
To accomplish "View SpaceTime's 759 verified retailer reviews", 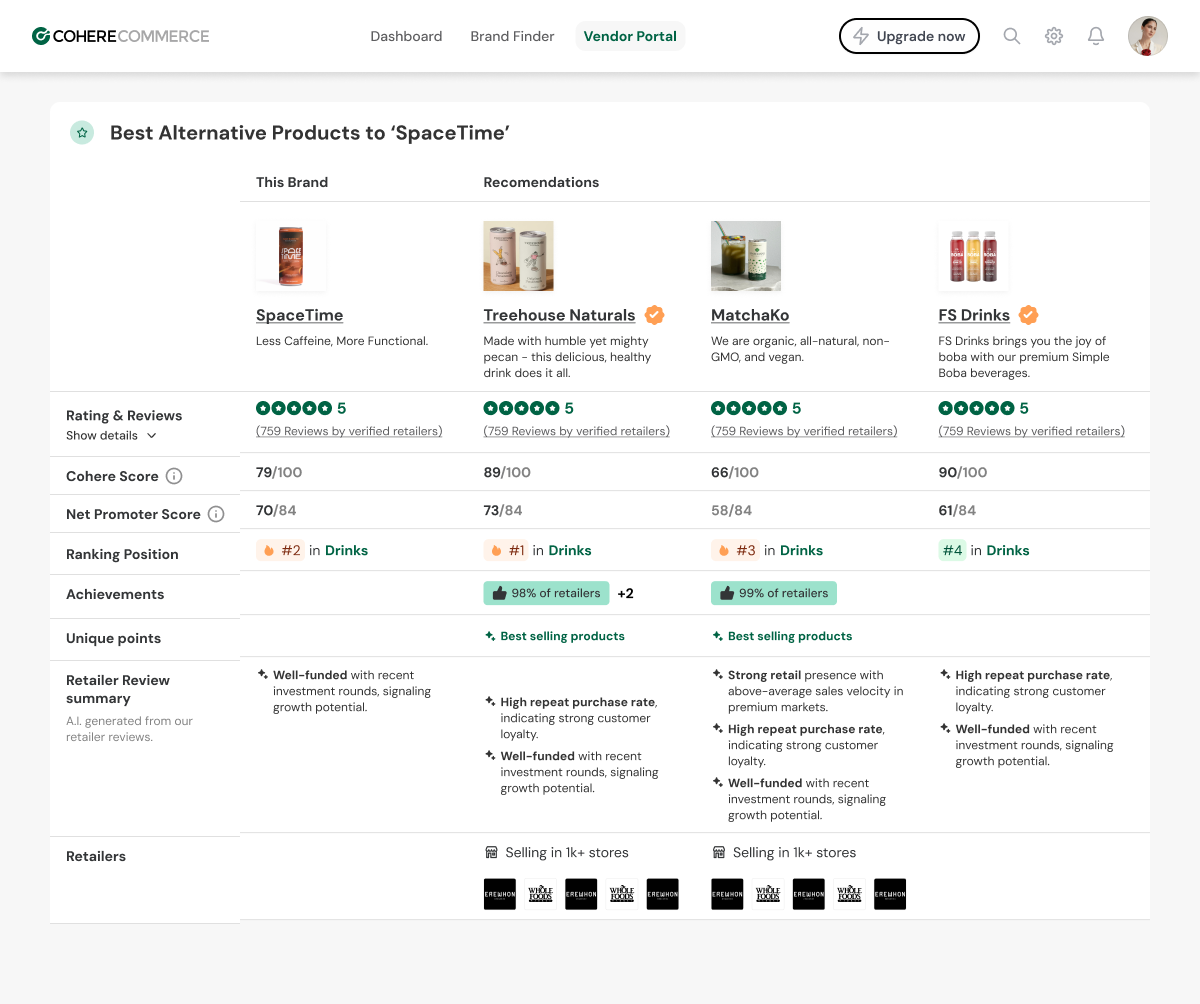I will click(x=349, y=431).
